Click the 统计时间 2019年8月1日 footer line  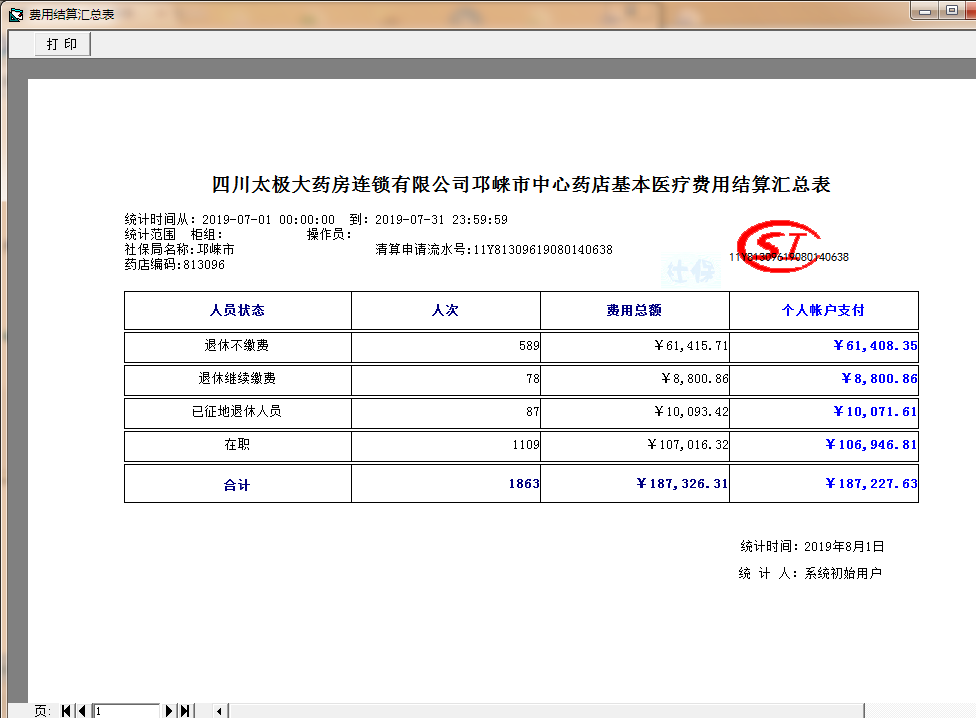point(812,546)
